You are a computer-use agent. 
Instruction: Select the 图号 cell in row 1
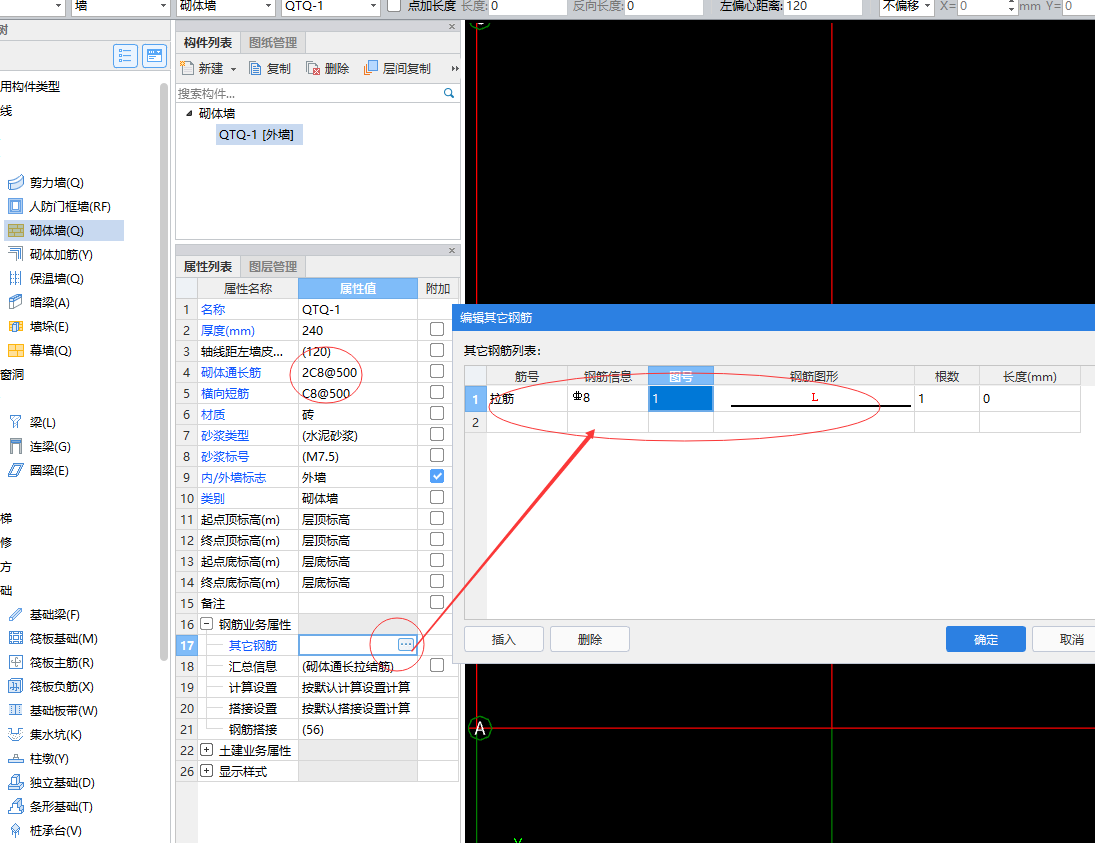(x=681, y=398)
